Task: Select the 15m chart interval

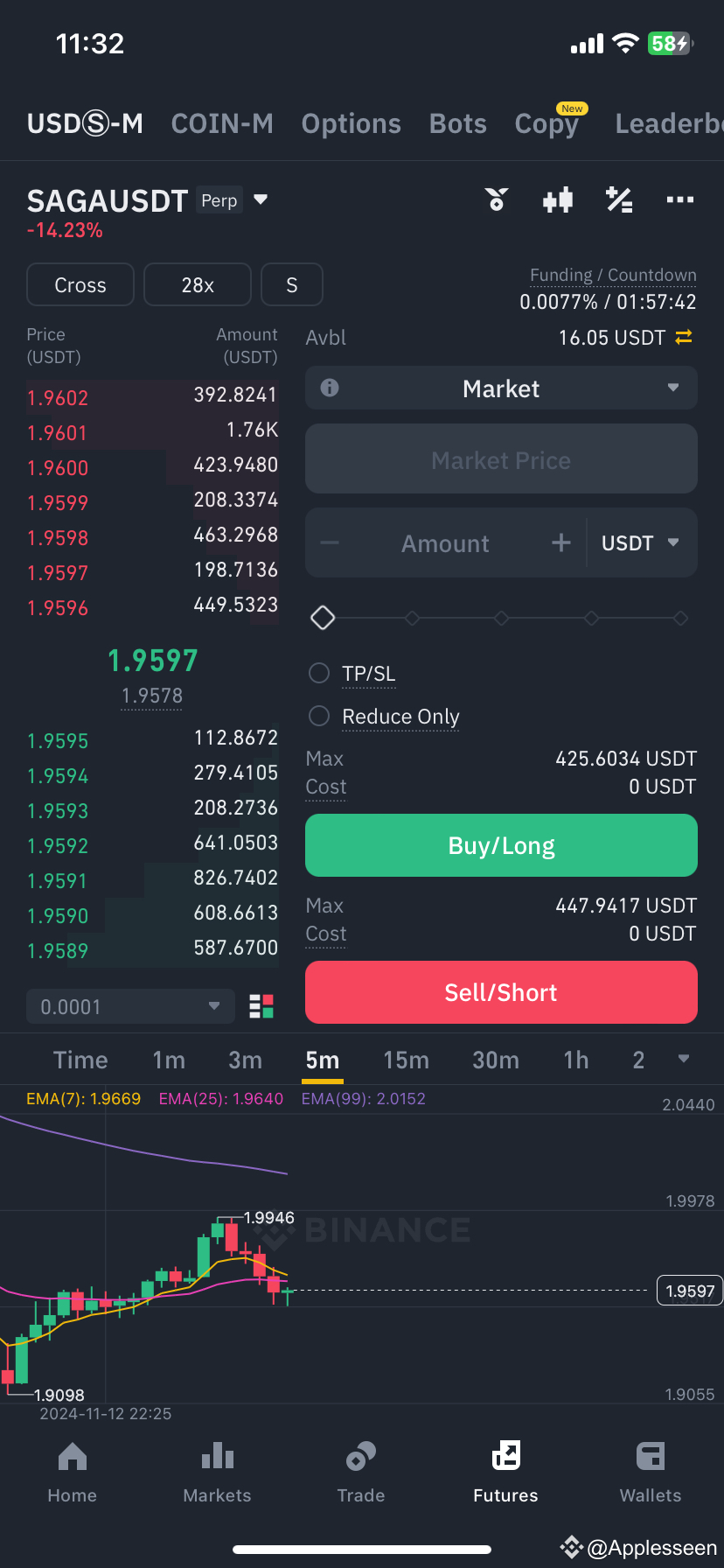Action: coord(407,1060)
